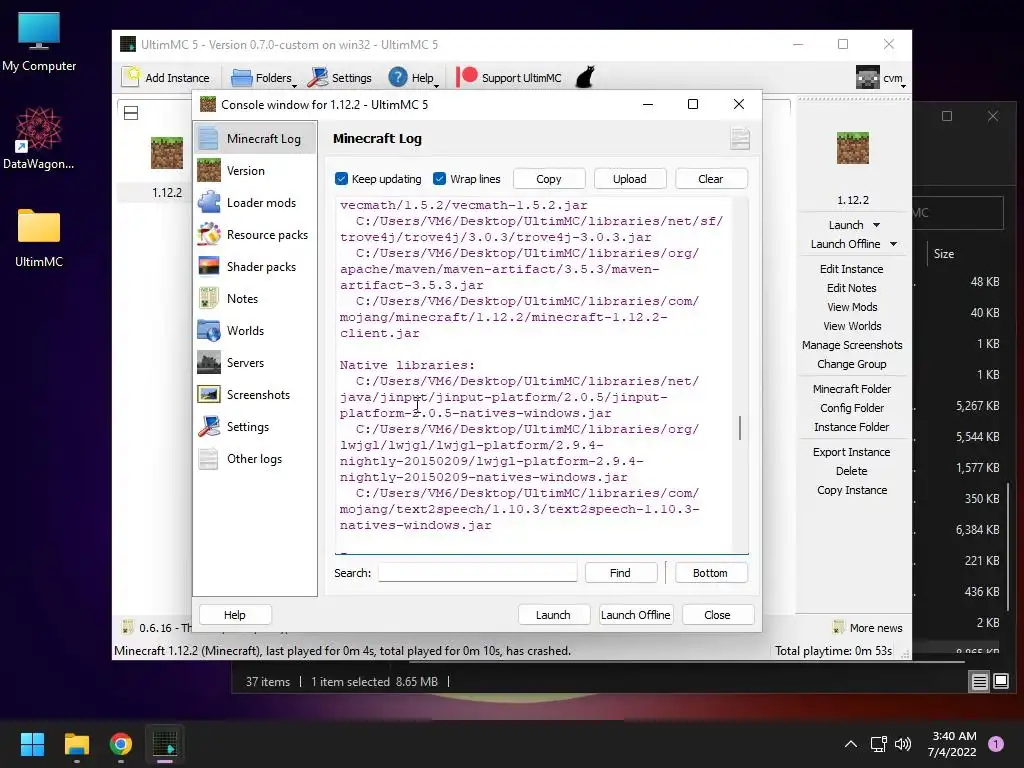The height and width of the screenshot is (768, 1024).
Task: Click the Servers icon in sidebar
Action: click(209, 362)
